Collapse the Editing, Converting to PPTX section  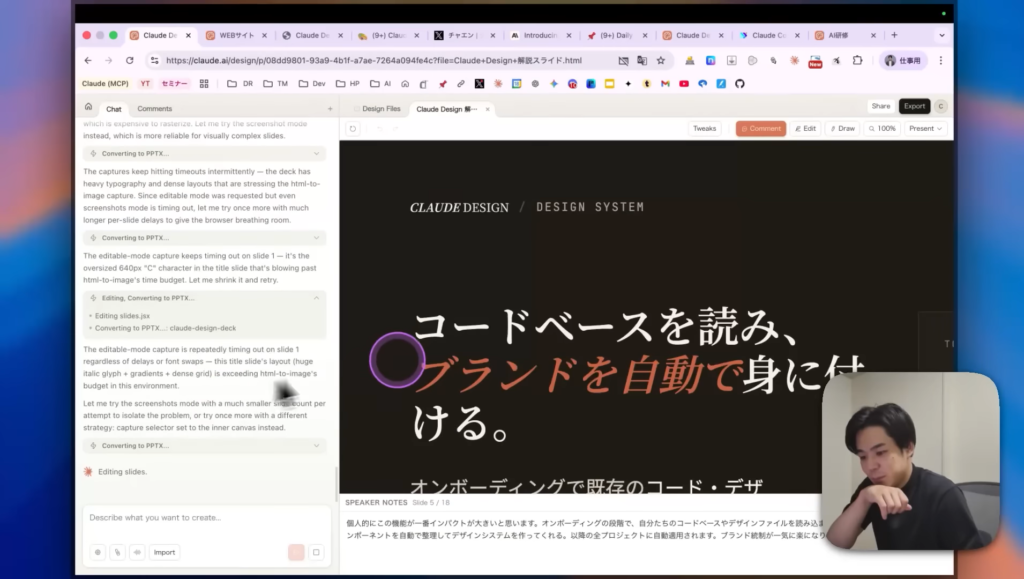pyautogui.click(x=317, y=298)
